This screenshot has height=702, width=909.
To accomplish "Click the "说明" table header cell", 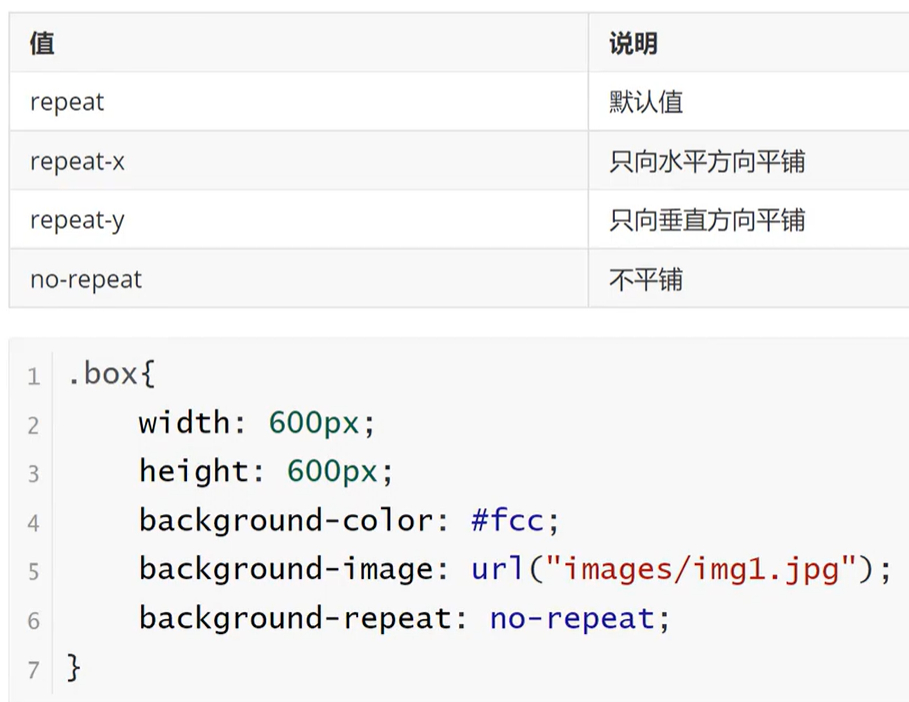I will coord(633,44).
